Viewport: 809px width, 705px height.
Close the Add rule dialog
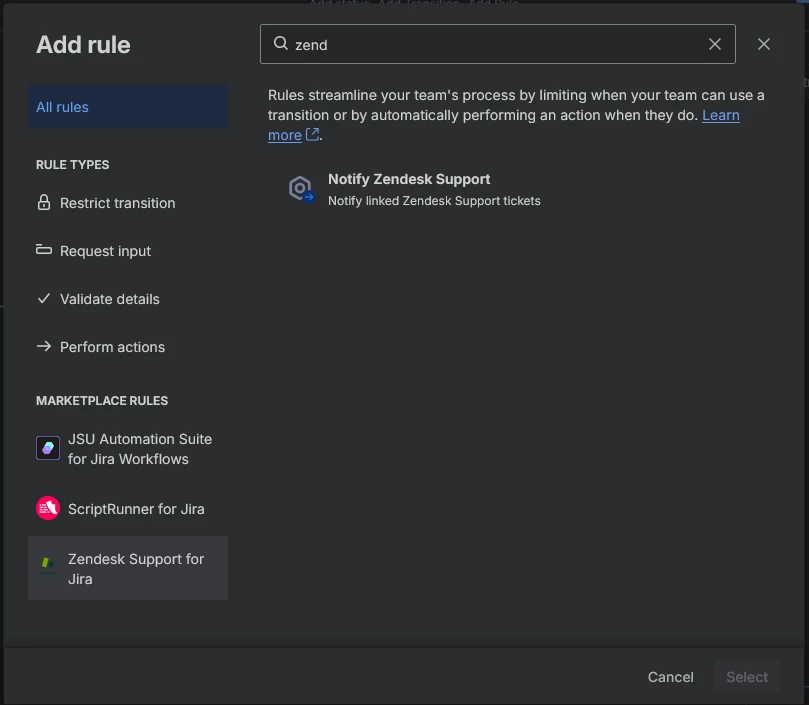764,44
